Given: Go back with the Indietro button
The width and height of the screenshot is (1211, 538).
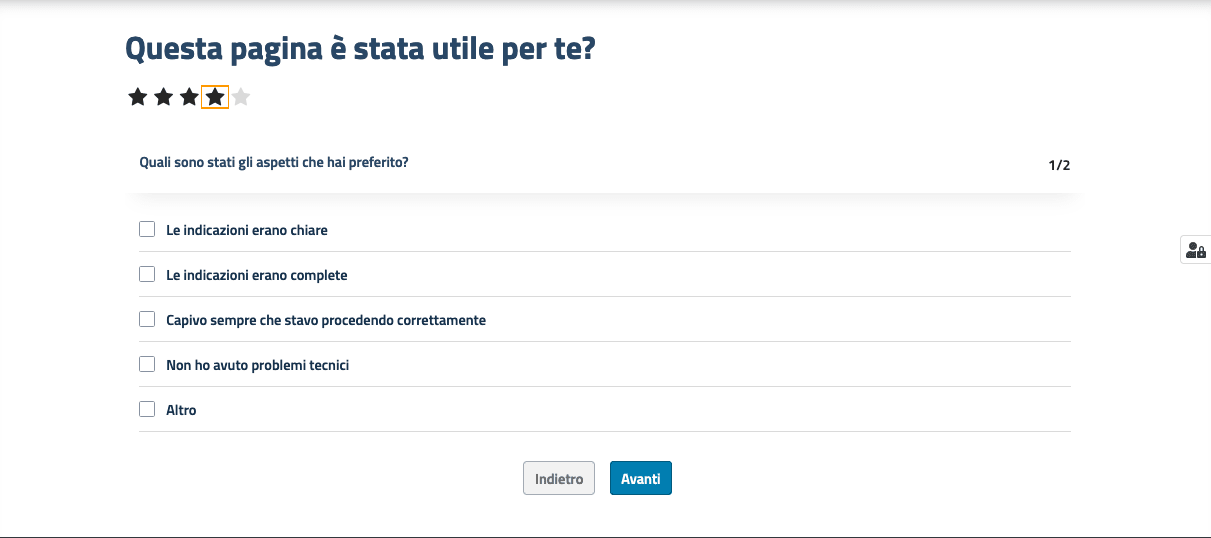Looking at the screenshot, I should pos(559,478).
